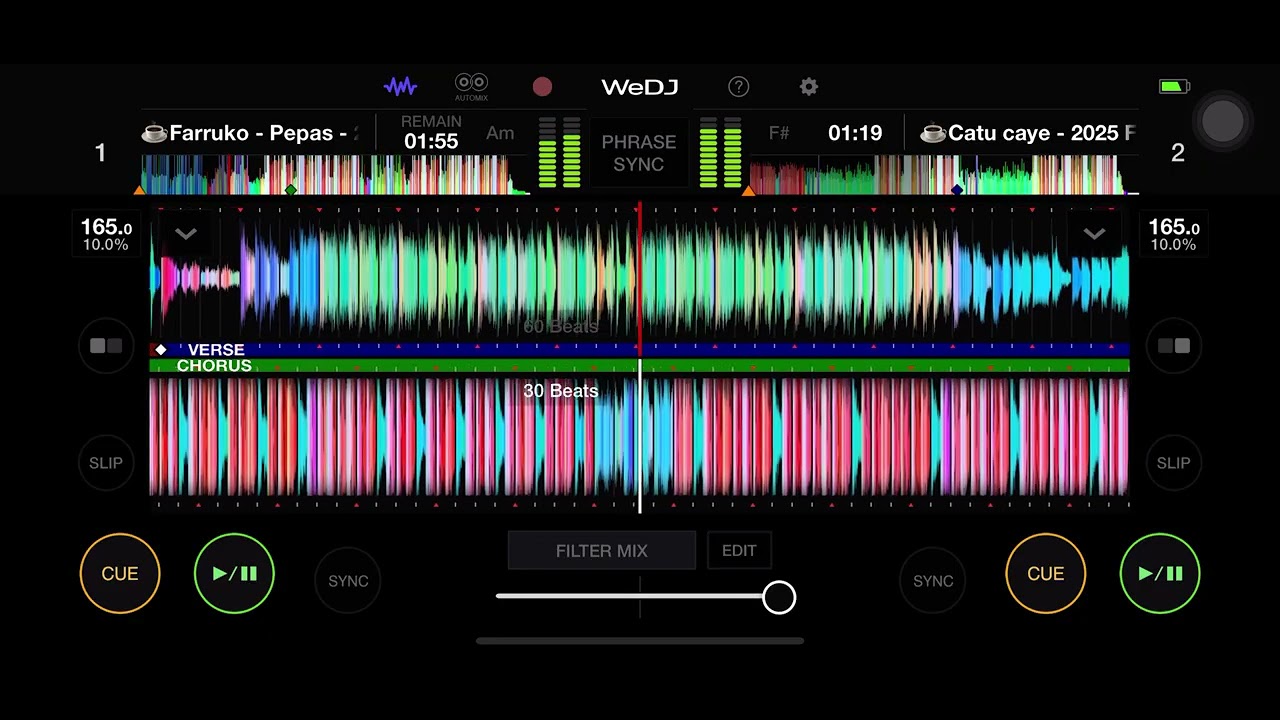Image resolution: width=1280 pixels, height=720 pixels.
Task: Open the Automix feature
Action: click(x=471, y=87)
